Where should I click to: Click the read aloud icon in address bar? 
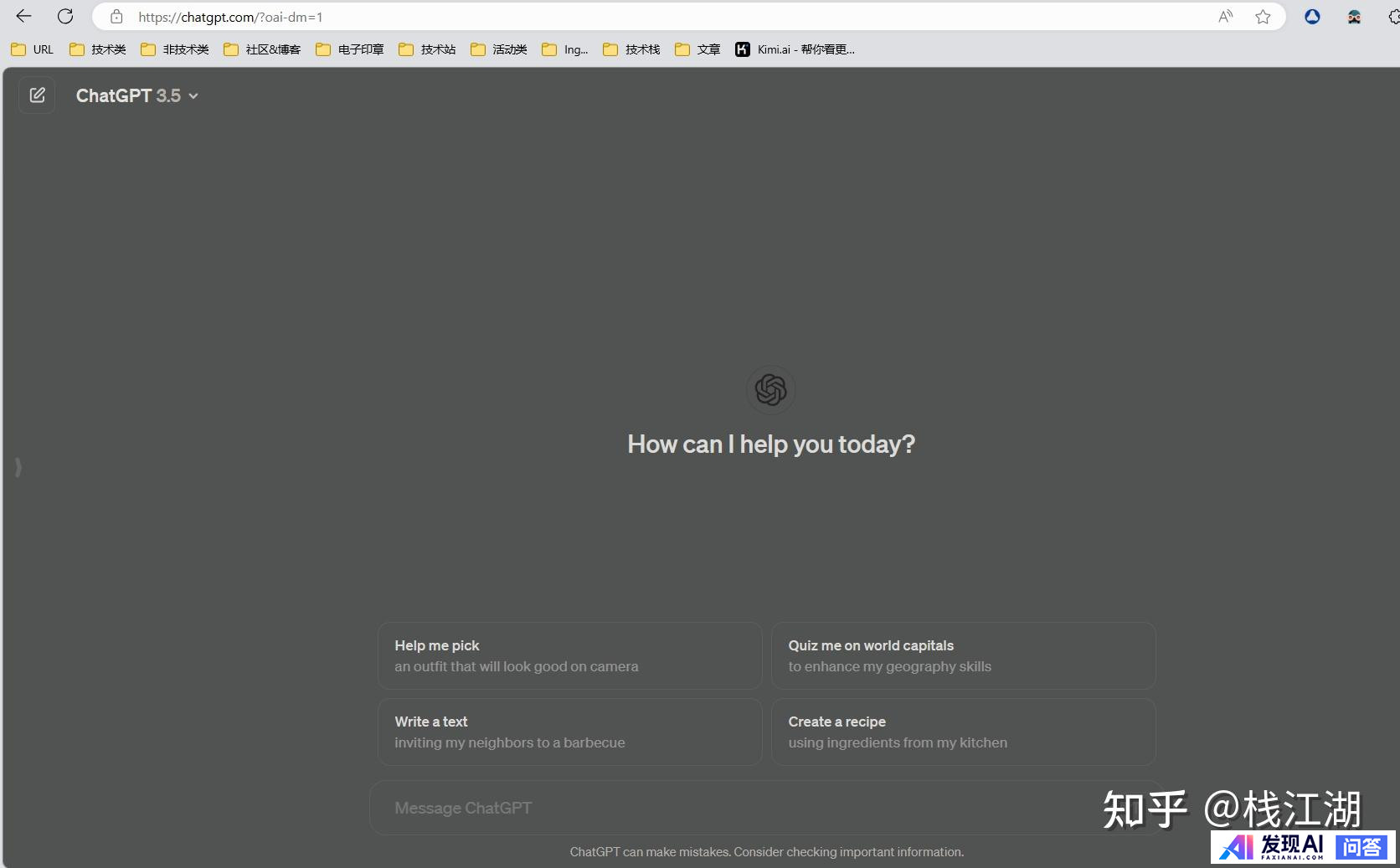(x=1225, y=17)
